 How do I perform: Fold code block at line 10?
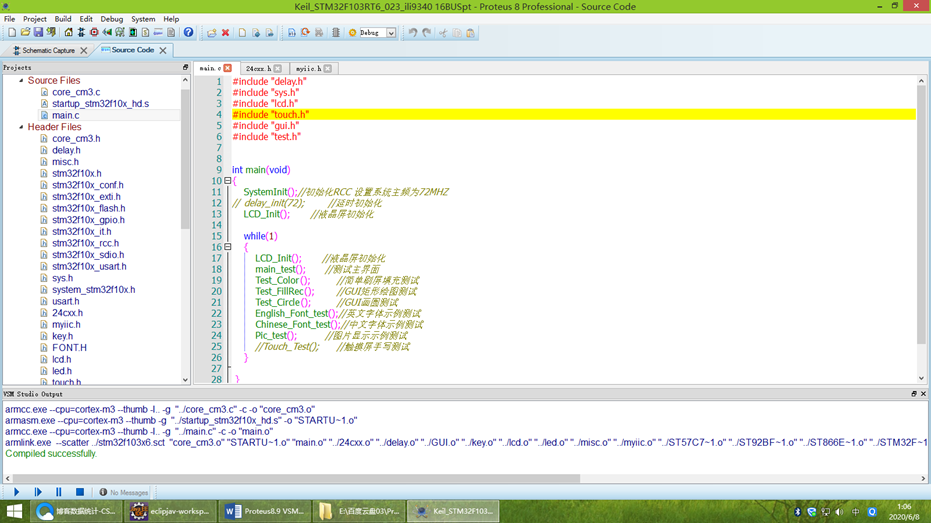click(227, 180)
